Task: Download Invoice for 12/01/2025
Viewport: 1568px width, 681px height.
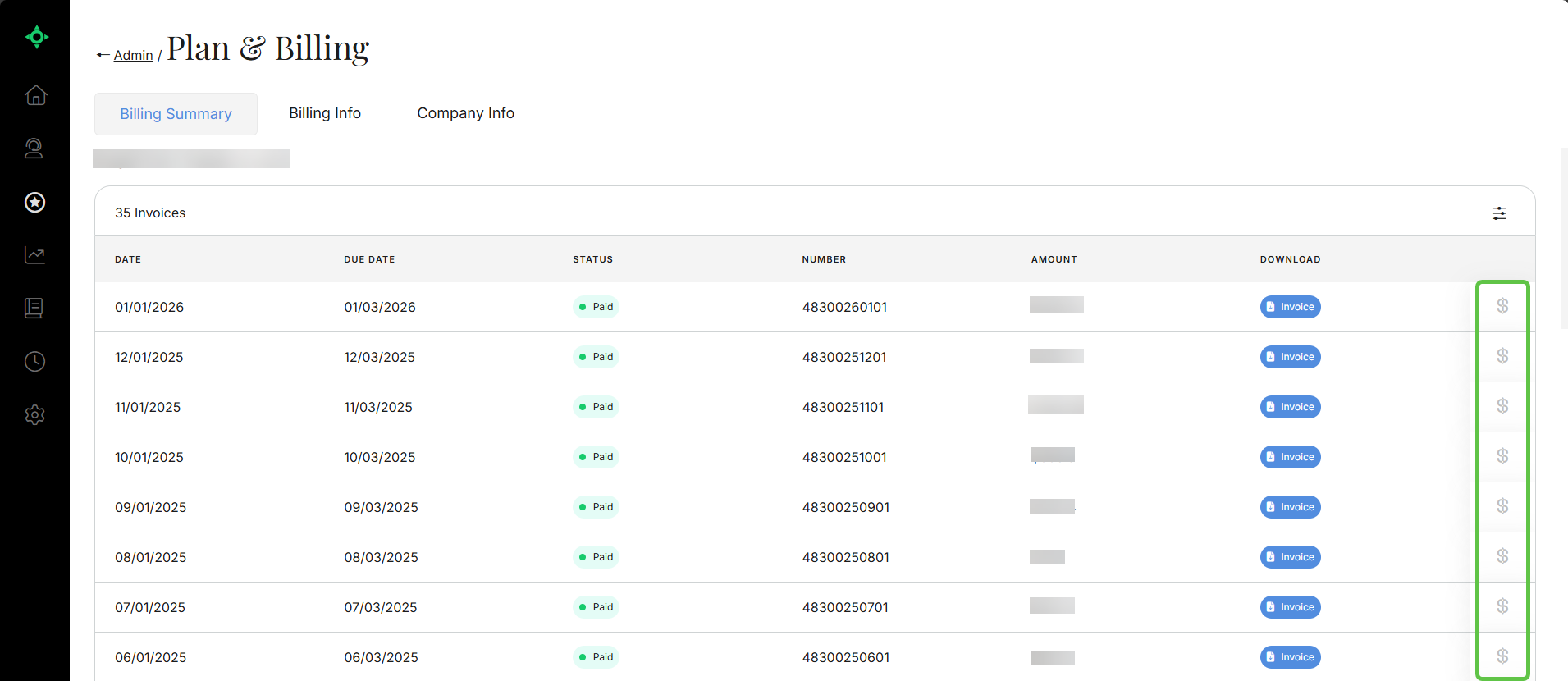Action: coord(1290,357)
